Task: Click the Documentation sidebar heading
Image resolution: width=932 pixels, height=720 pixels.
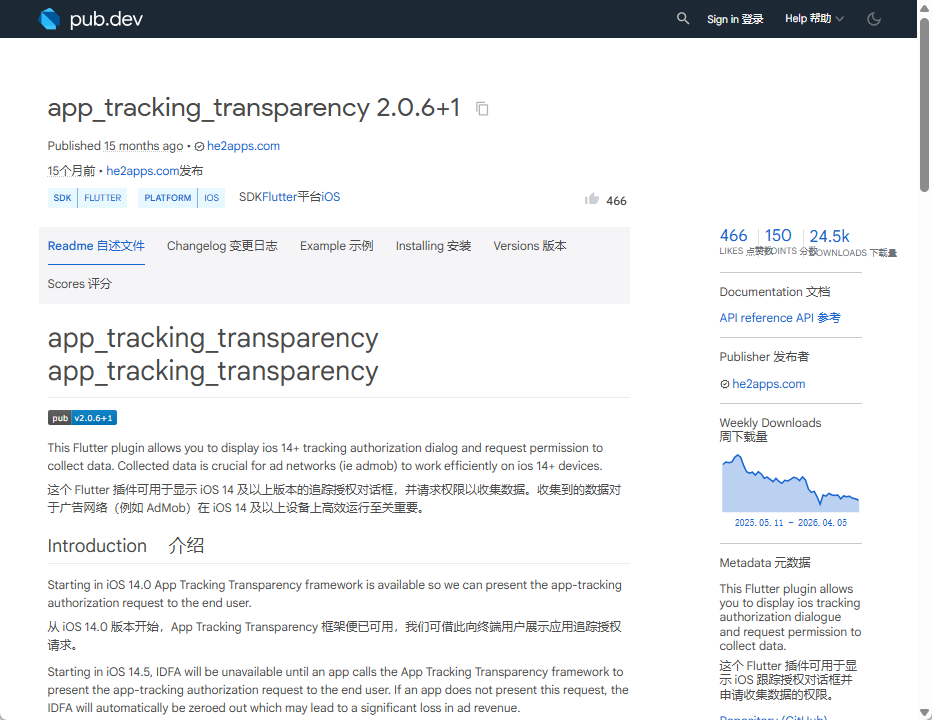Action: 775,292
